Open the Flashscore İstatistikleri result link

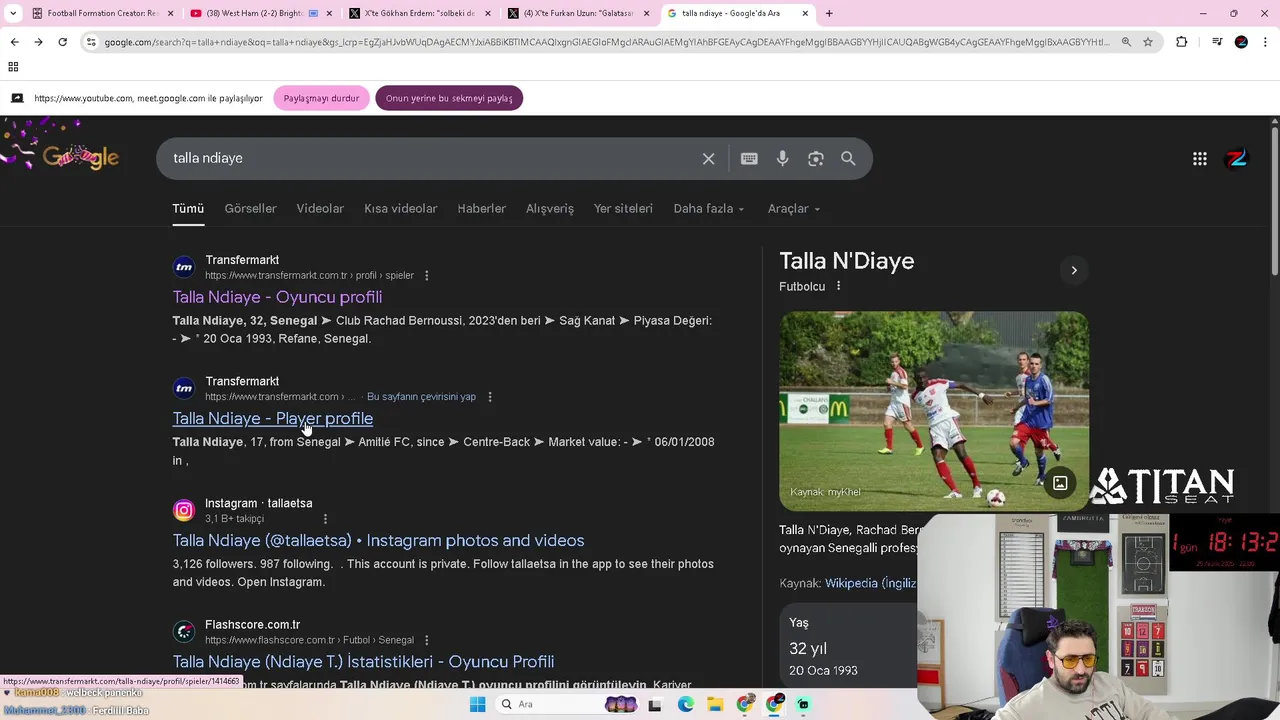(x=363, y=661)
